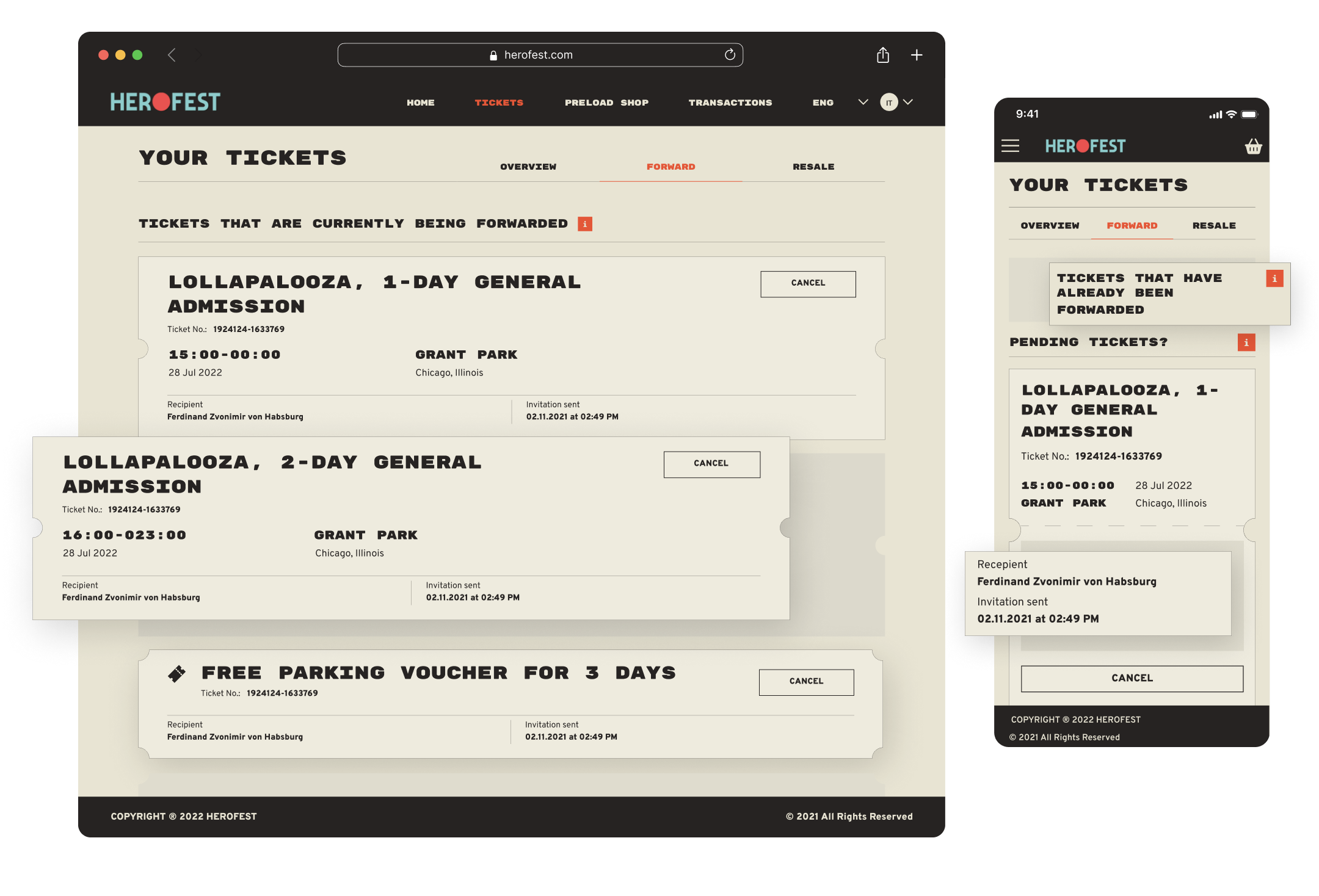
Task: Click info icon beside Pending Tickets heading
Action: [x=1246, y=342]
